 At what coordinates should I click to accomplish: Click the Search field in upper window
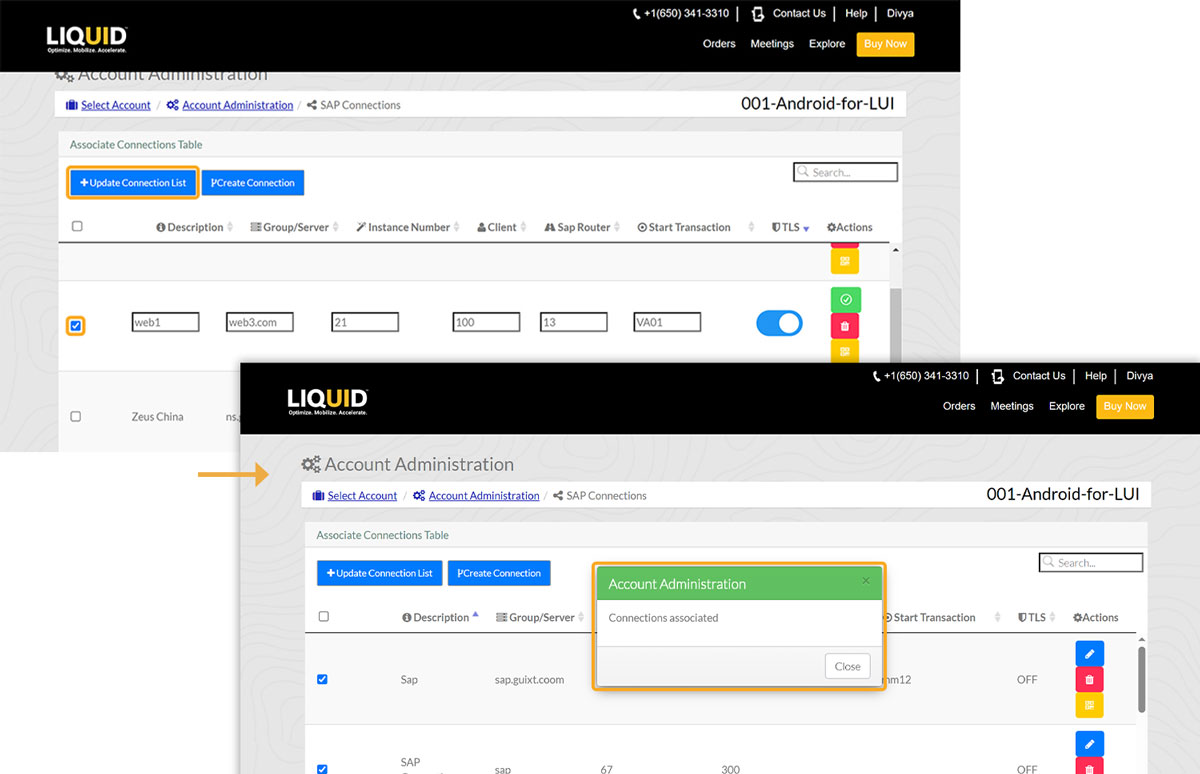pyautogui.click(x=846, y=172)
